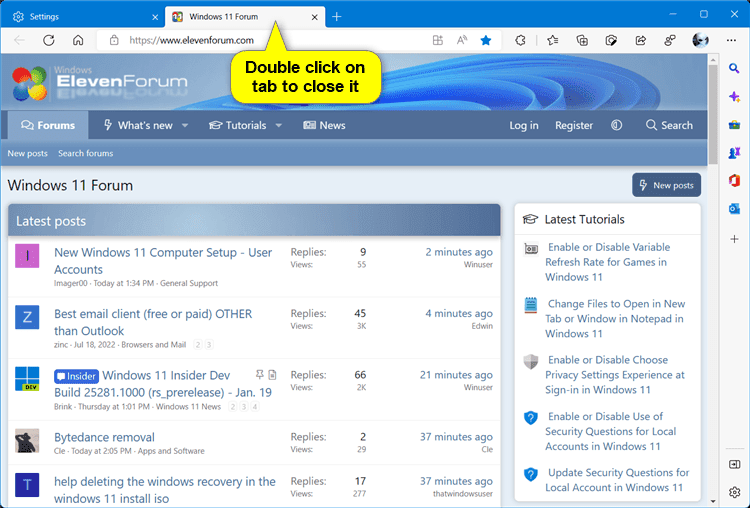The width and height of the screenshot is (750, 508).
Task: Open the Tutorials nav item
Action: 238,125
